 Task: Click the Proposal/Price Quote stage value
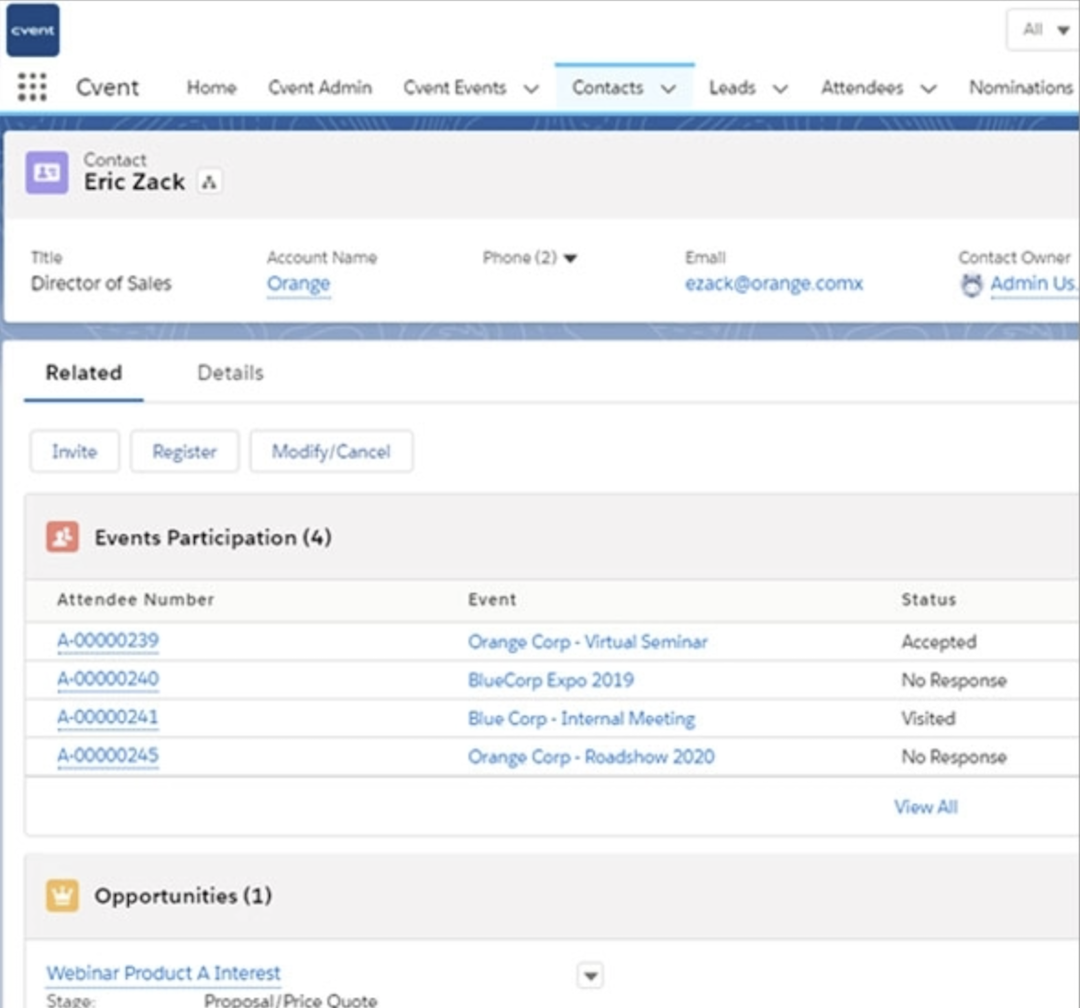coord(291,1000)
